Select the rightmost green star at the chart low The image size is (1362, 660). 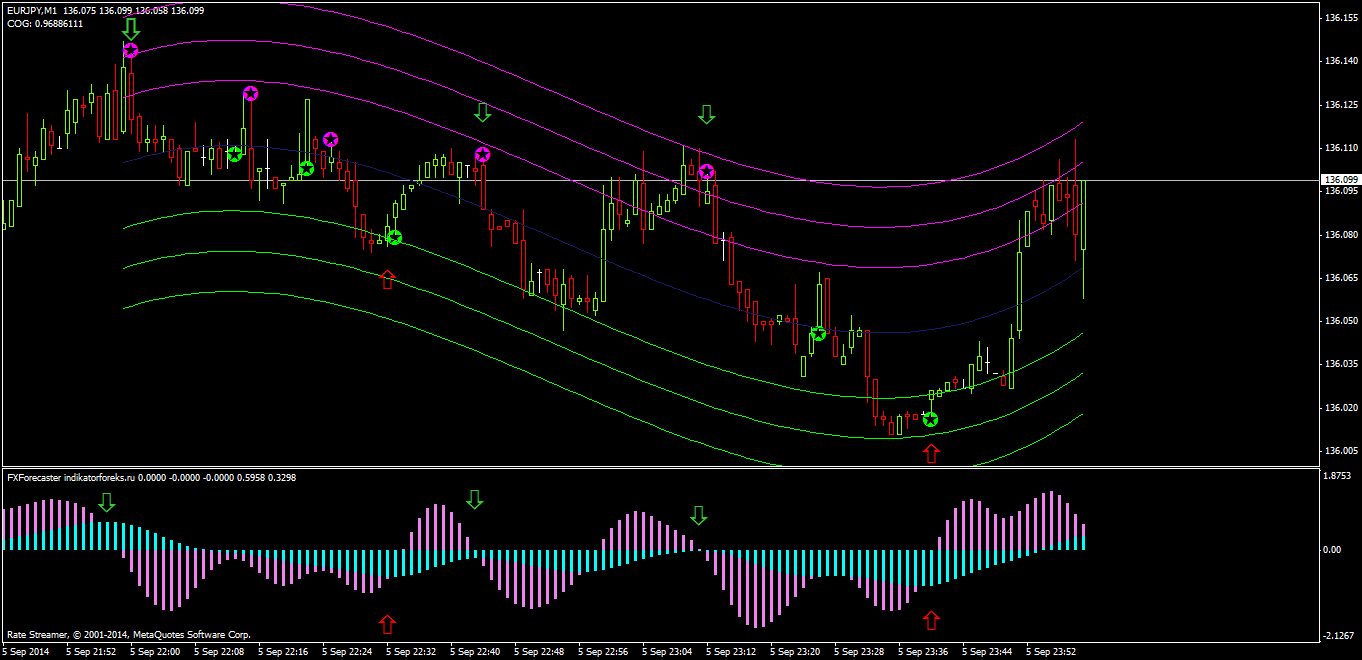930,420
